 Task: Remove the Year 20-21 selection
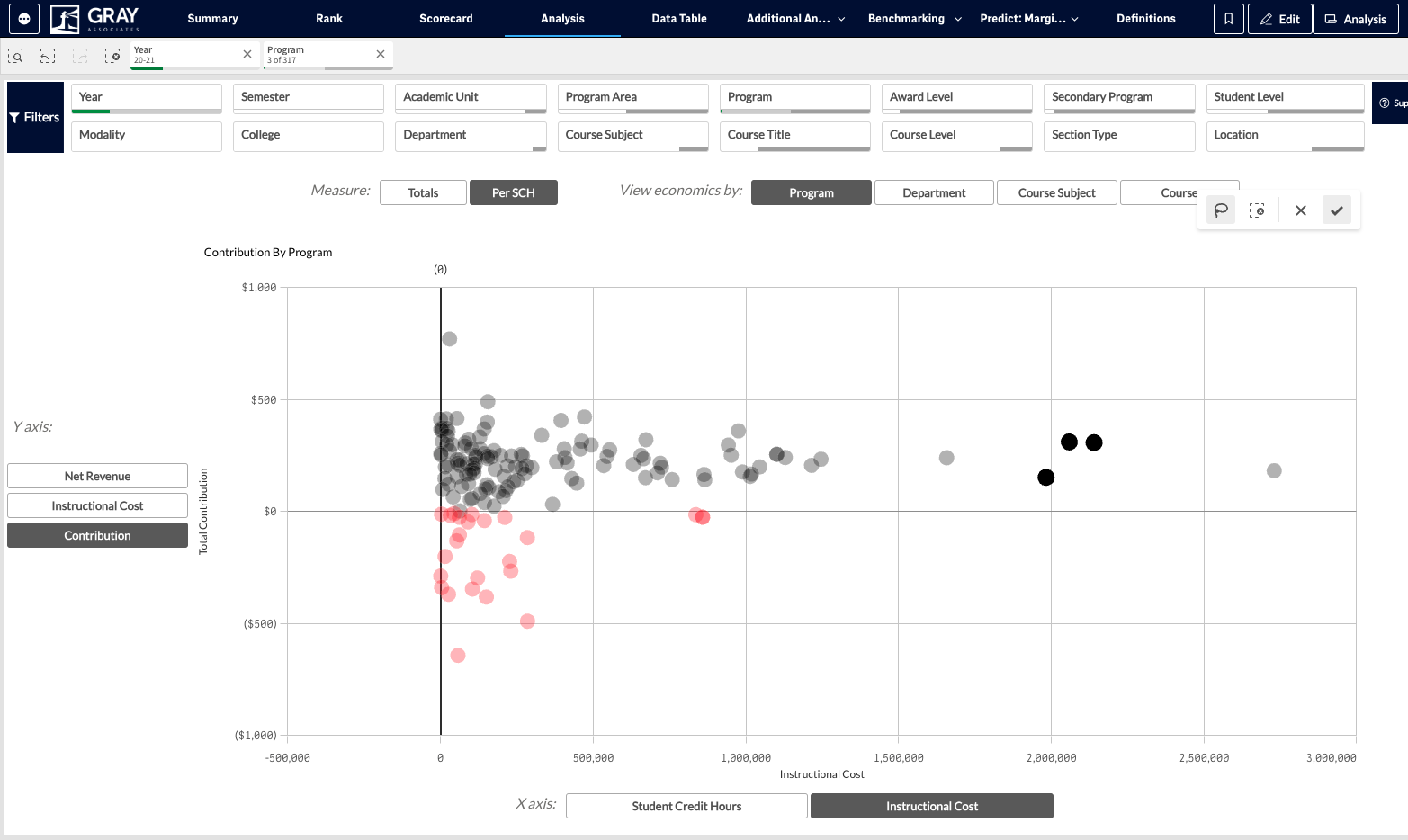point(247,54)
